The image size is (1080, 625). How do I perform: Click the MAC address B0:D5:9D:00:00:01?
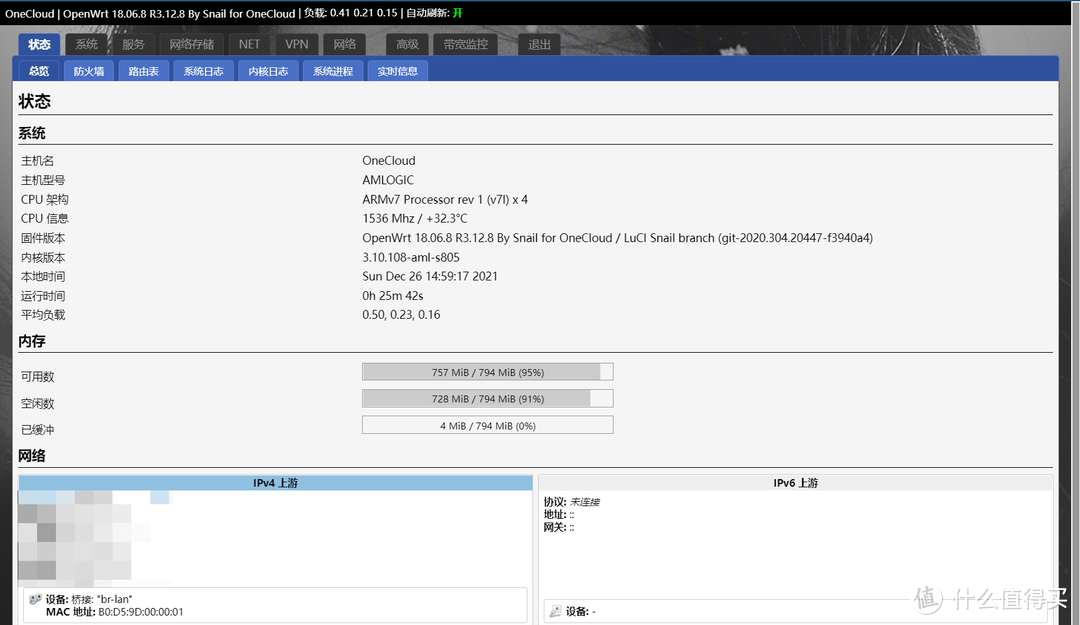tap(141, 612)
